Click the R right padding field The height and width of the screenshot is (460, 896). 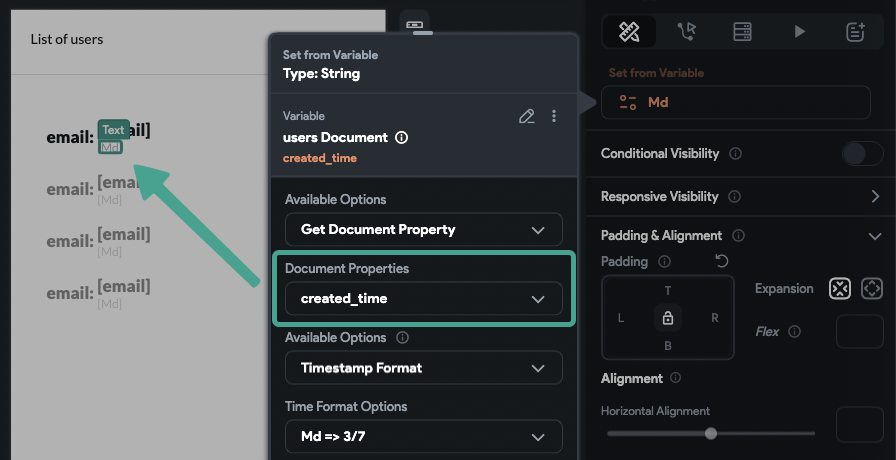(714, 318)
